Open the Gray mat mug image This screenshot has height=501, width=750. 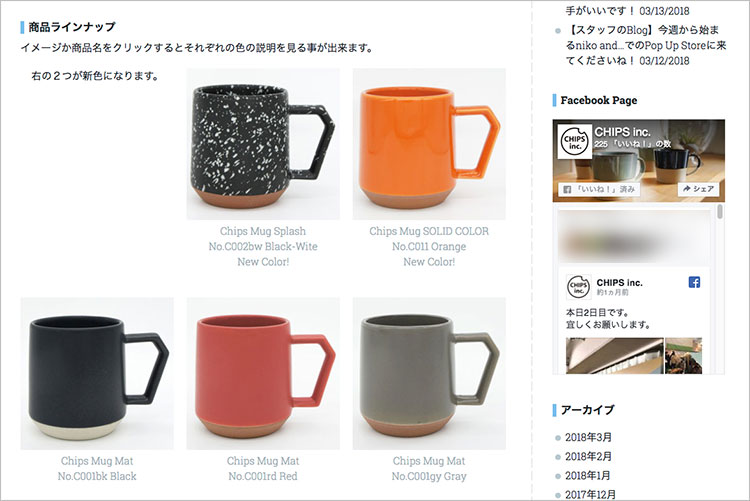pyautogui.click(x=429, y=373)
